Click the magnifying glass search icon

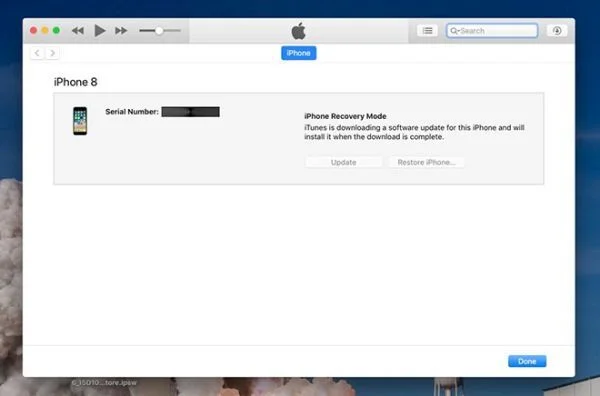click(454, 31)
